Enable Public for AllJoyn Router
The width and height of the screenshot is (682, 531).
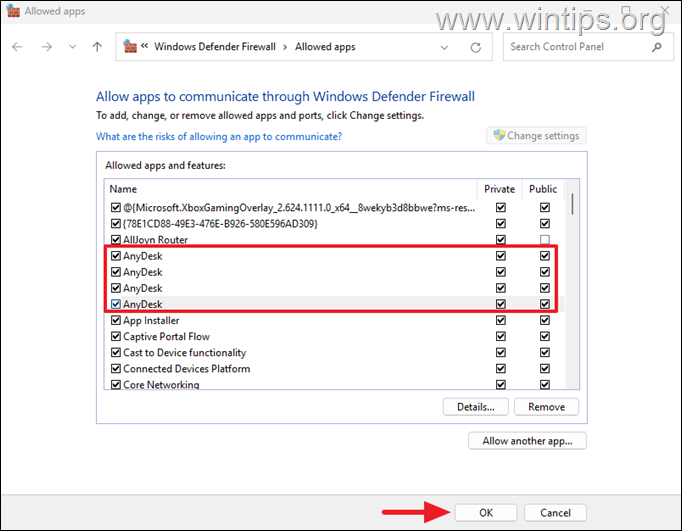pos(545,240)
